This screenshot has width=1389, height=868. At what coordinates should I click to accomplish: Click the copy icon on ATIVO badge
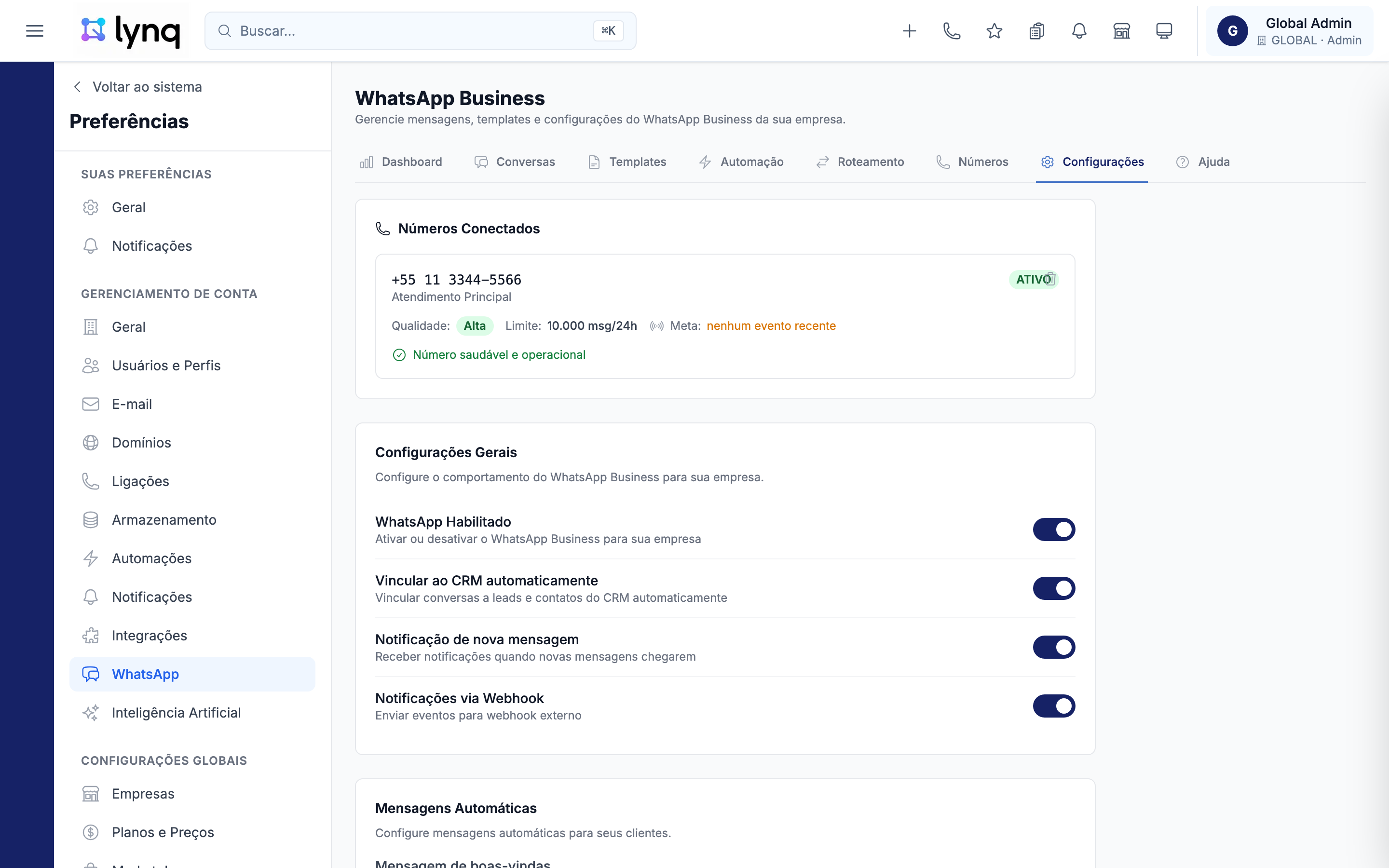1051,279
